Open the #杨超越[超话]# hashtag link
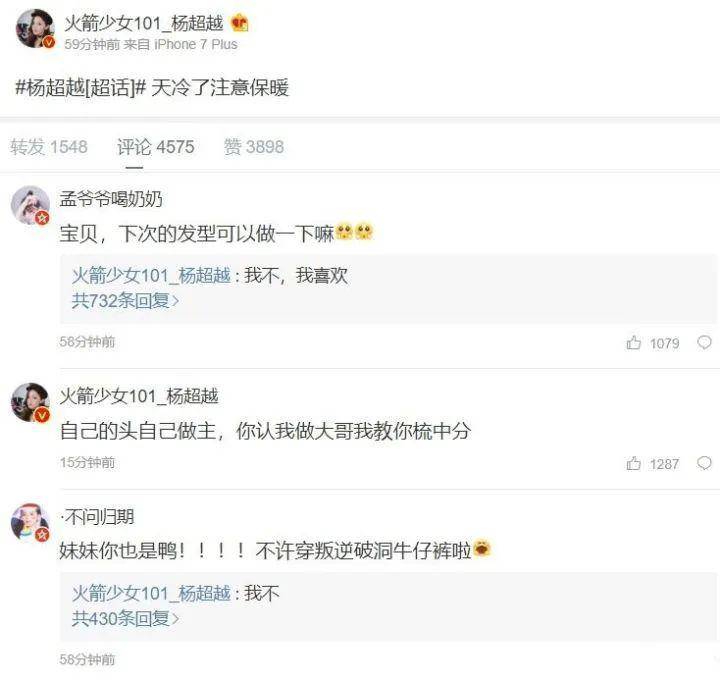The width and height of the screenshot is (720, 681). pyautogui.click(x=79, y=87)
